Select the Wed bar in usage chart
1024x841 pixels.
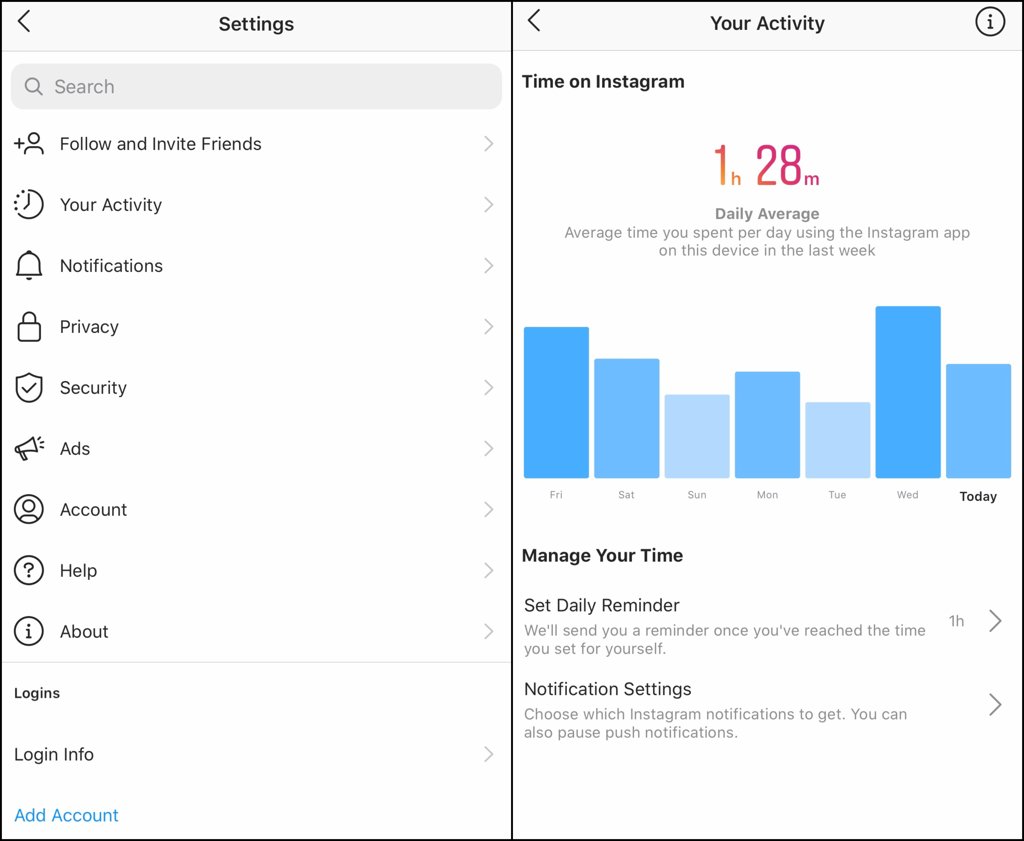[x=907, y=392]
